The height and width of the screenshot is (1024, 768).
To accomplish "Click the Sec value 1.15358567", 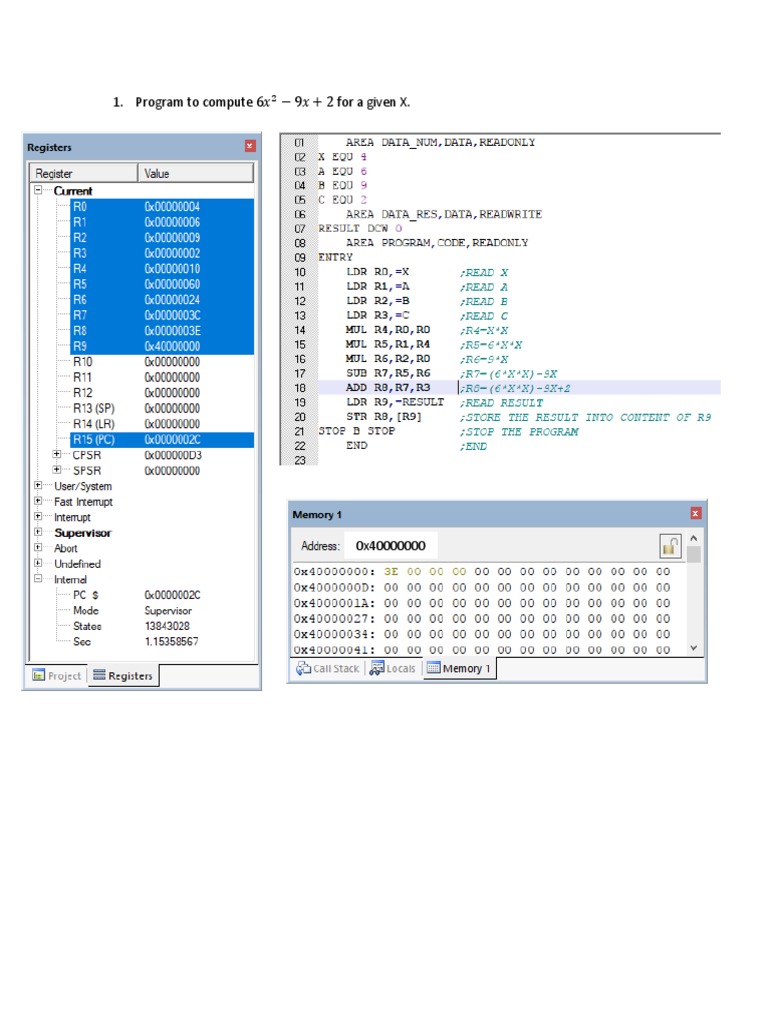I will point(171,641).
